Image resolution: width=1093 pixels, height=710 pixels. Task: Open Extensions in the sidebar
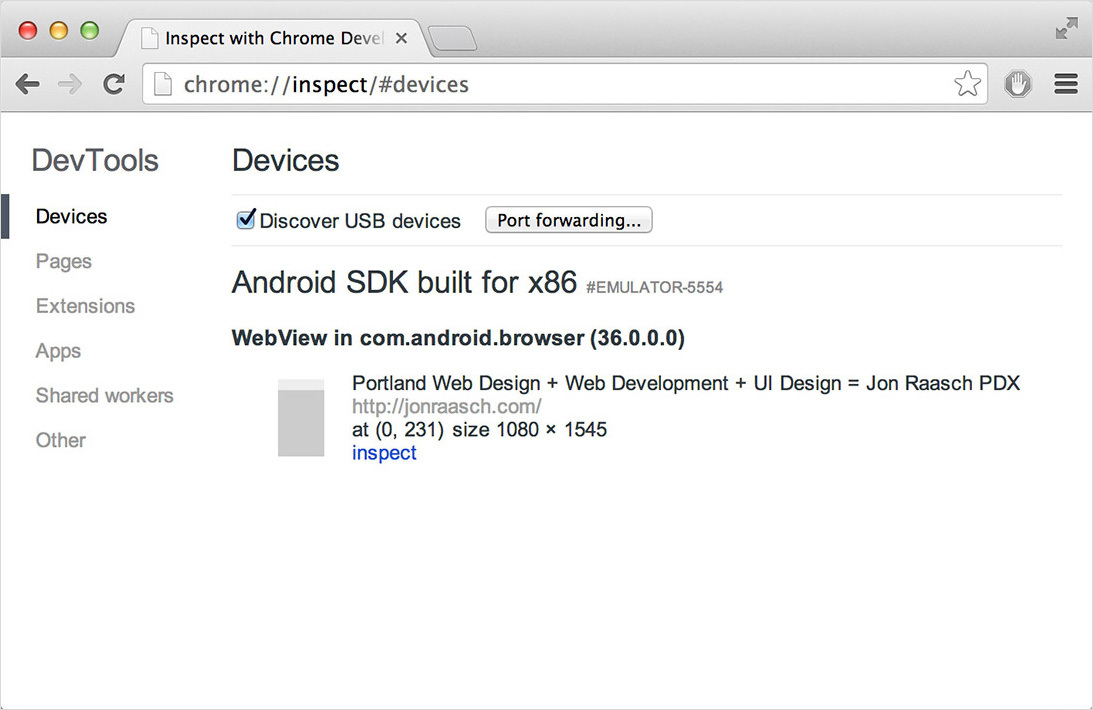pos(85,306)
